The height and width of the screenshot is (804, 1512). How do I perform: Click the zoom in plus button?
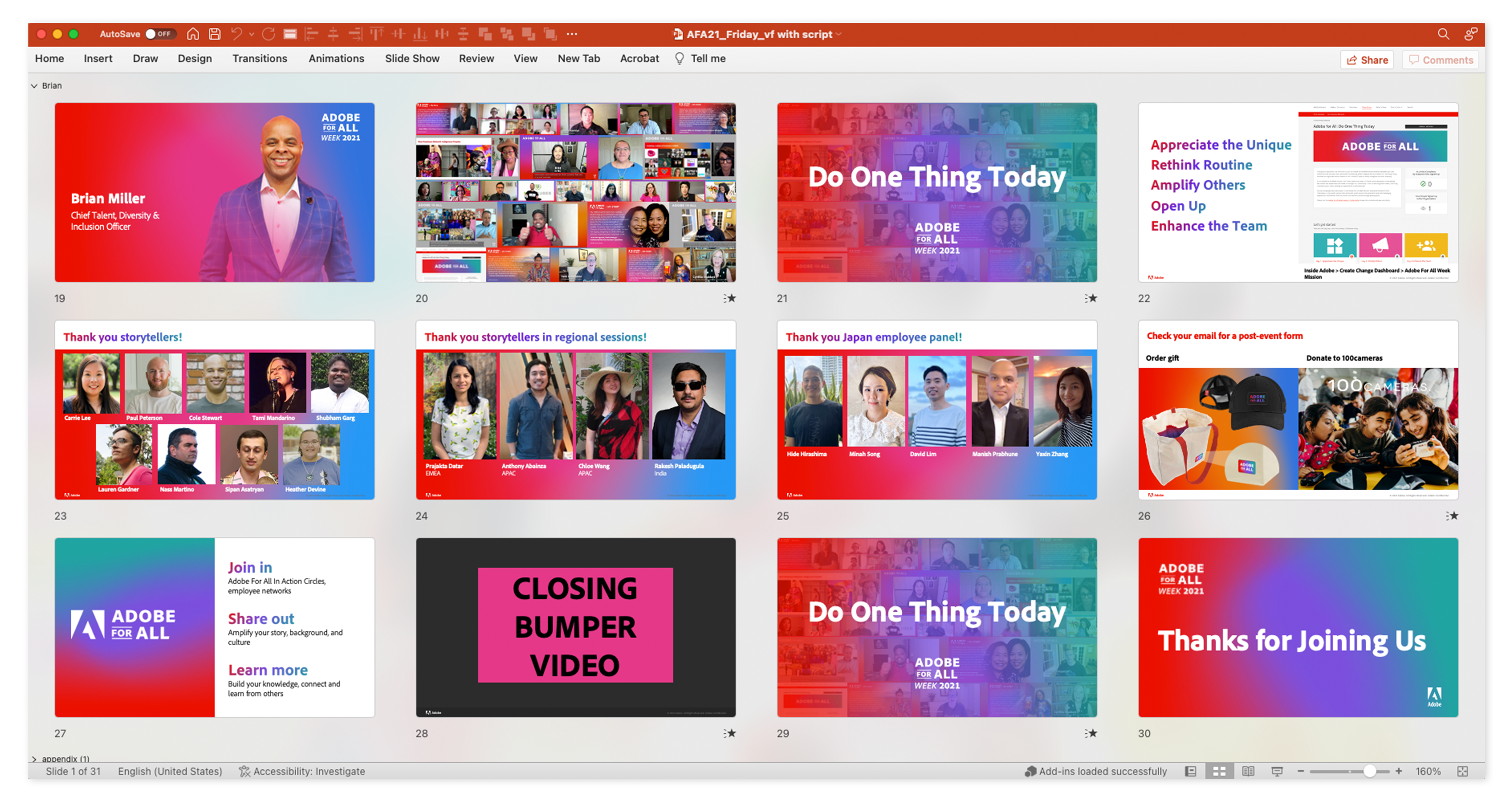(1399, 771)
